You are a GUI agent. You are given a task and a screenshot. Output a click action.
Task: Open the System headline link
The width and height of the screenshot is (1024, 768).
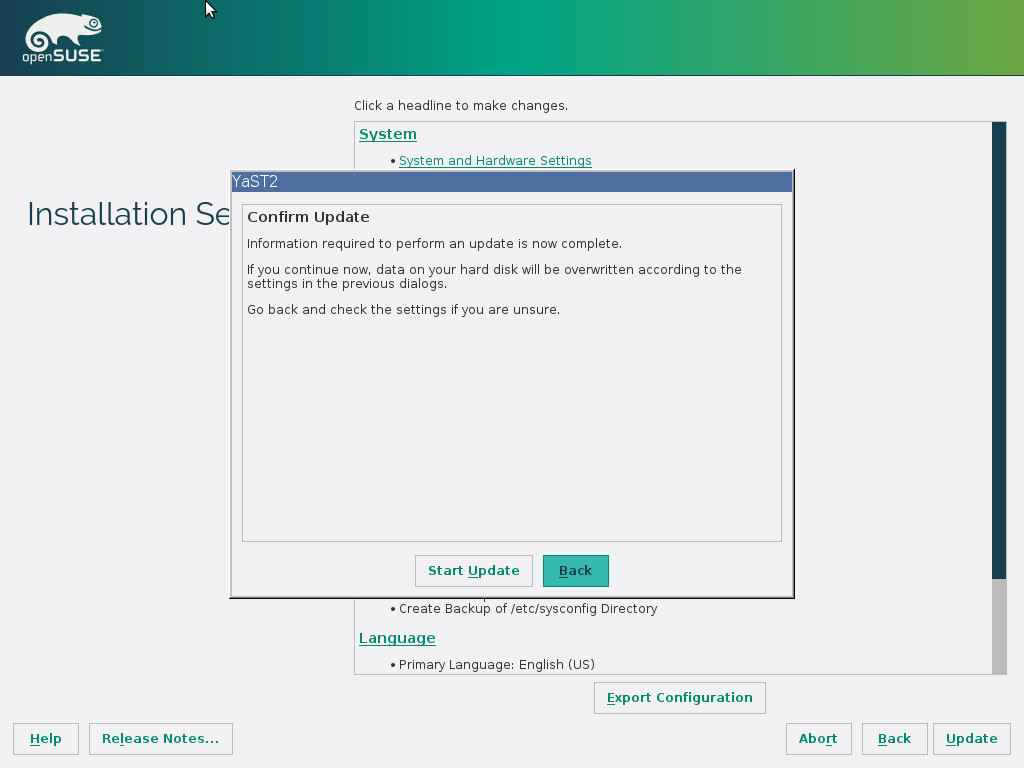pos(388,134)
